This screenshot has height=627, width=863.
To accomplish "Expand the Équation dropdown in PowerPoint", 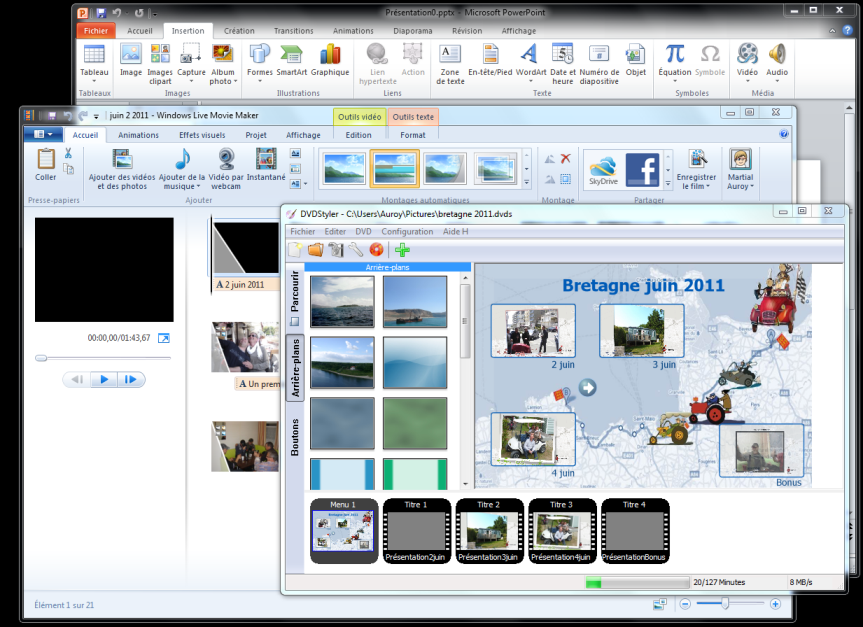I will click(674, 63).
